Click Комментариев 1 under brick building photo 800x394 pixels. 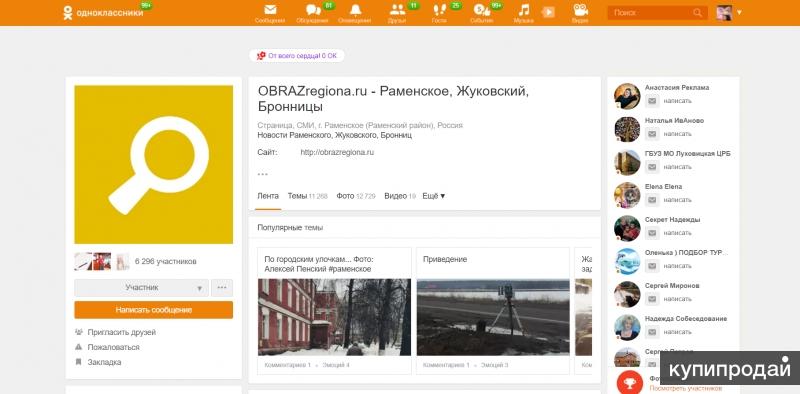(288, 365)
